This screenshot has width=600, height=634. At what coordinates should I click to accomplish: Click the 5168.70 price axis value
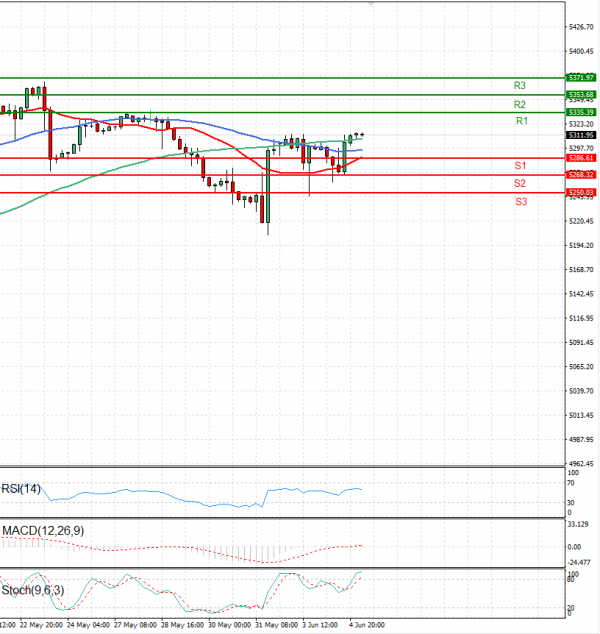(581, 270)
